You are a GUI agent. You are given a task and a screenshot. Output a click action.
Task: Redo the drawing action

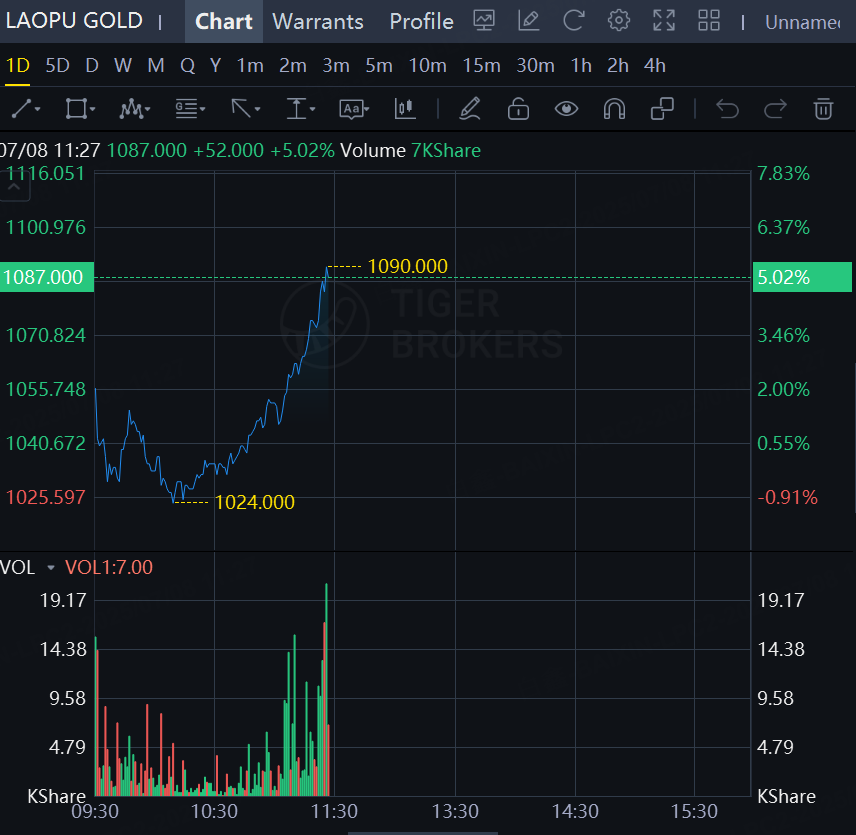(x=775, y=109)
